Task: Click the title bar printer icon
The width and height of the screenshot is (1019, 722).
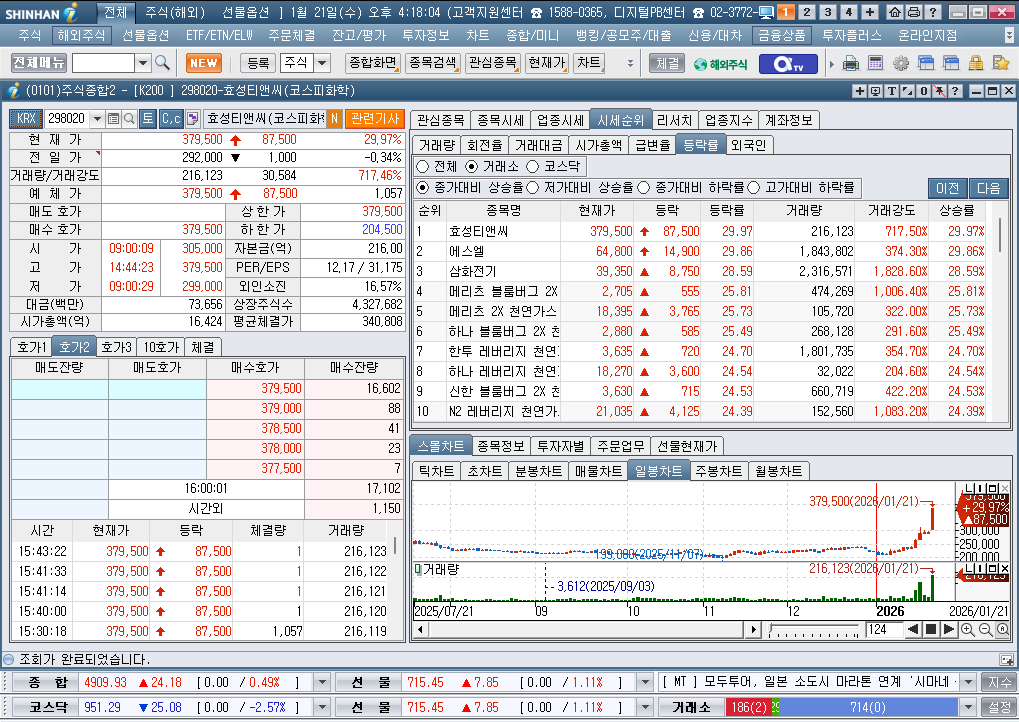Action: pos(913,12)
